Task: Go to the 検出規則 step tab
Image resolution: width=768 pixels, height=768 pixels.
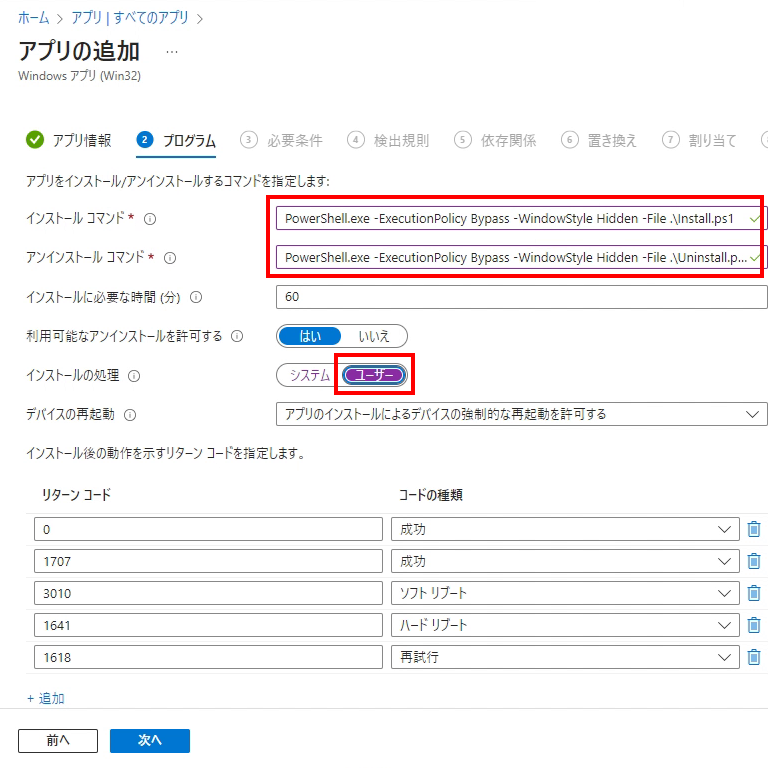Action: 388,141
